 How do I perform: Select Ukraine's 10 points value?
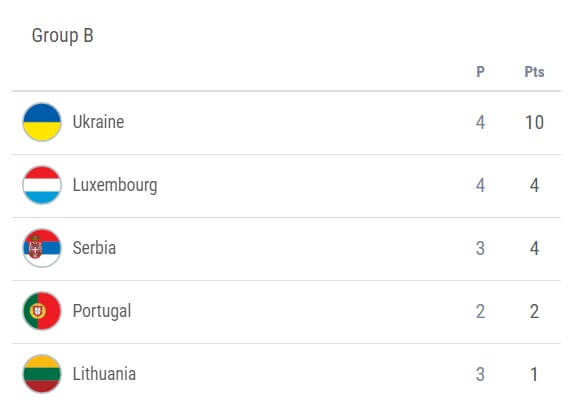pyautogui.click(x=534, y=123)
